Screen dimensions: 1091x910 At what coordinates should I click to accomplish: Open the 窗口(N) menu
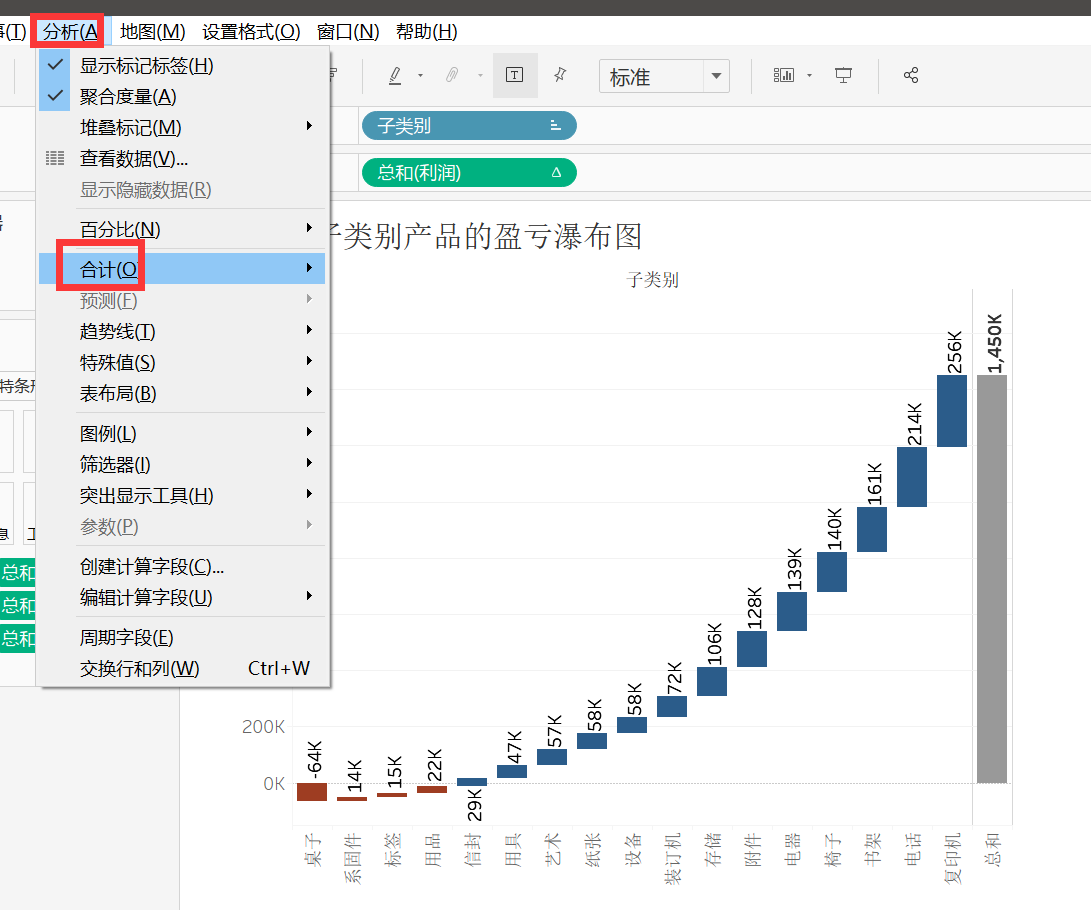click(348, 31)
